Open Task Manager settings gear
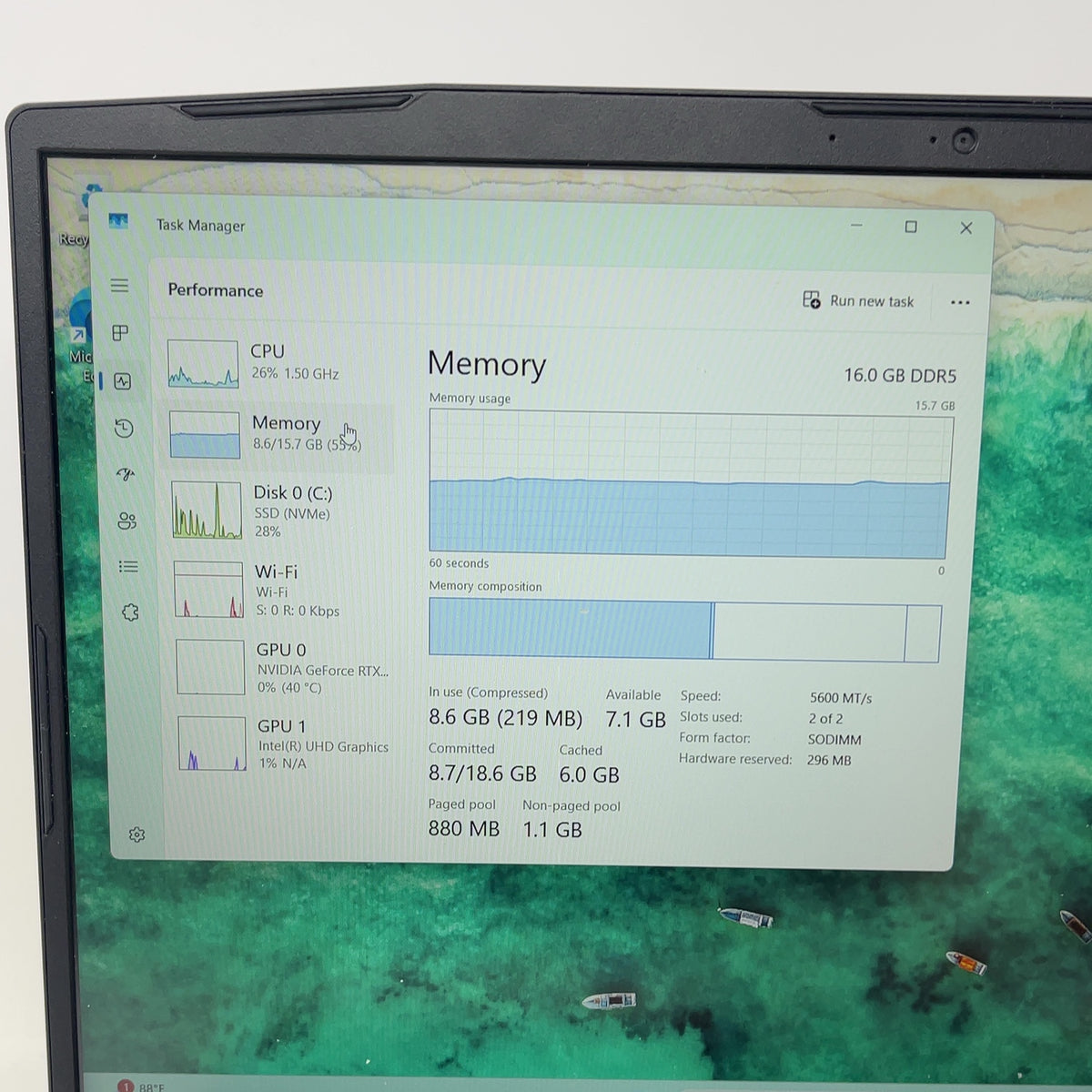Screen dimensions: 1092x1092 coord(136,834)
